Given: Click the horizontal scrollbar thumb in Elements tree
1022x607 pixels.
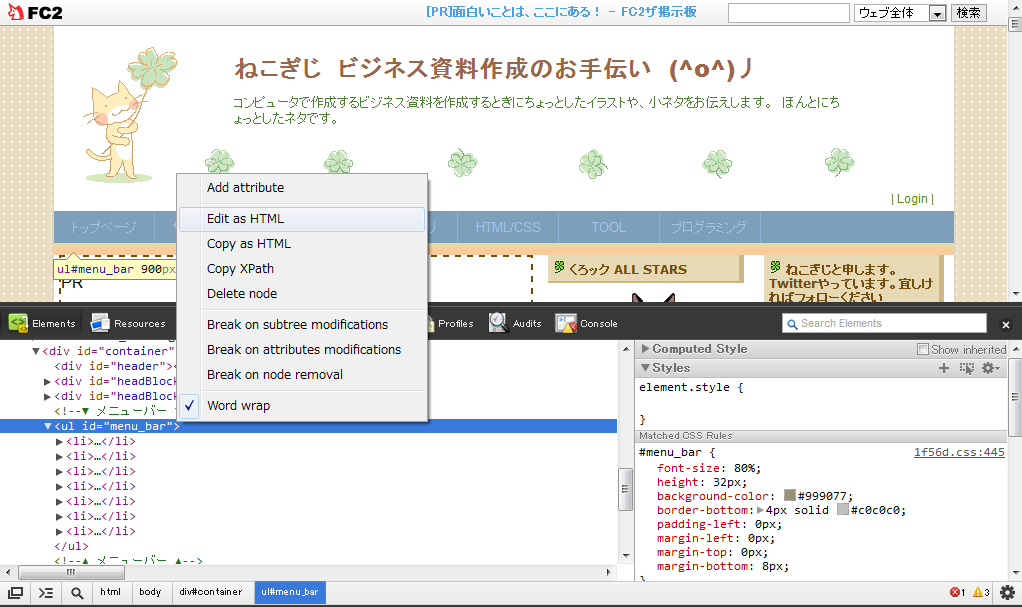Looking at the screenshot, I should tap(71, 572).
